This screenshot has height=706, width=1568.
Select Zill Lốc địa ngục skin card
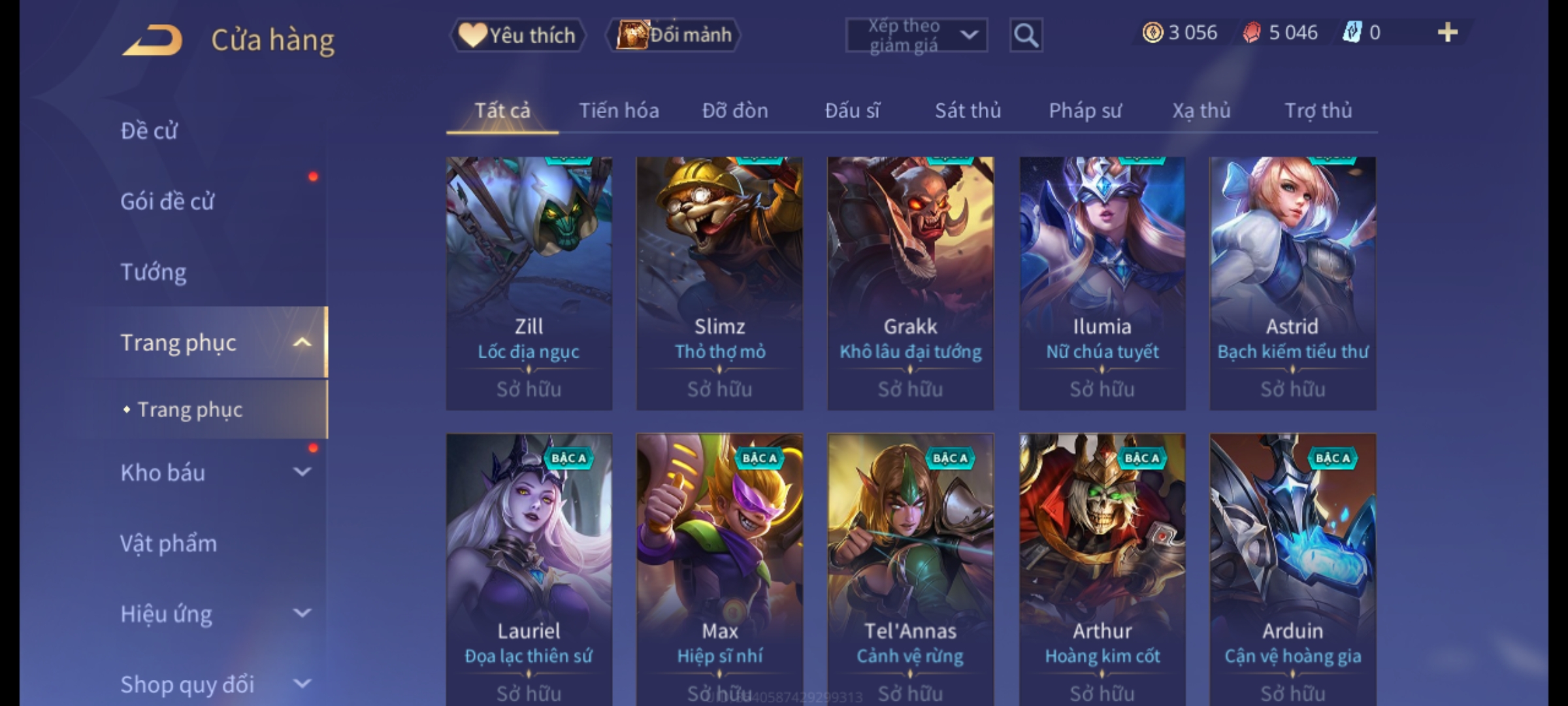pos(529,283)
